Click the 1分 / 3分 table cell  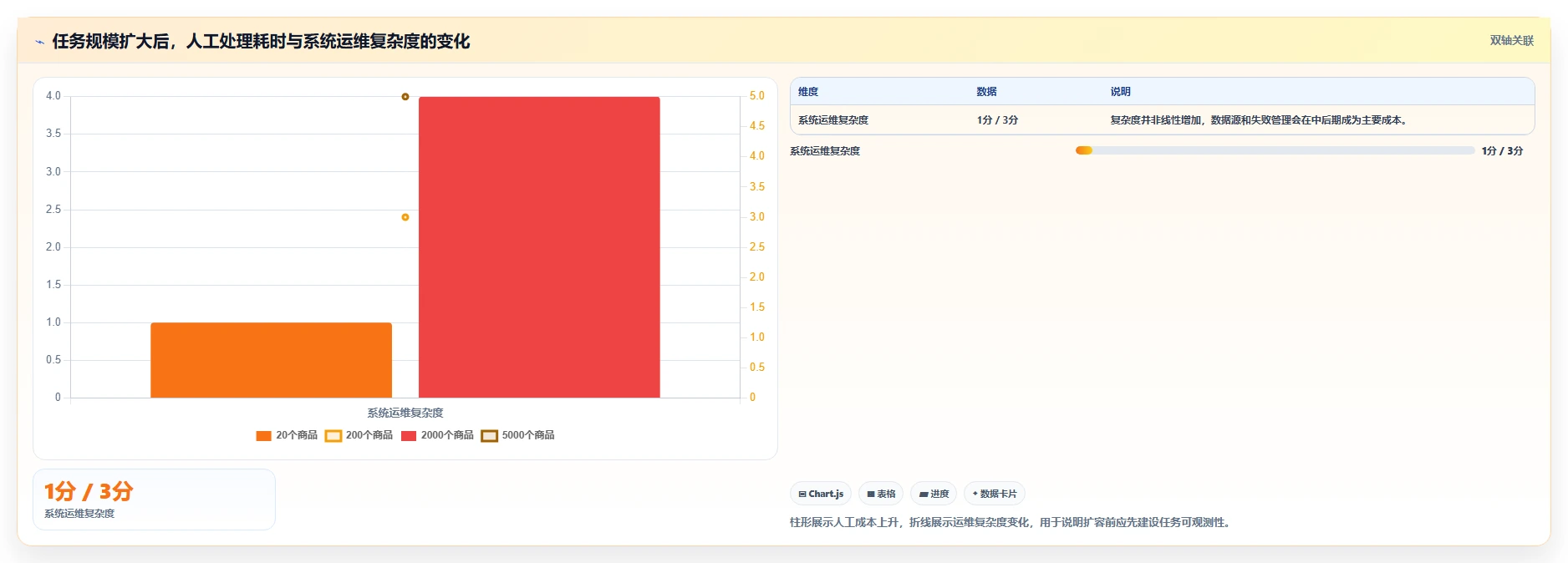(997, 120)
